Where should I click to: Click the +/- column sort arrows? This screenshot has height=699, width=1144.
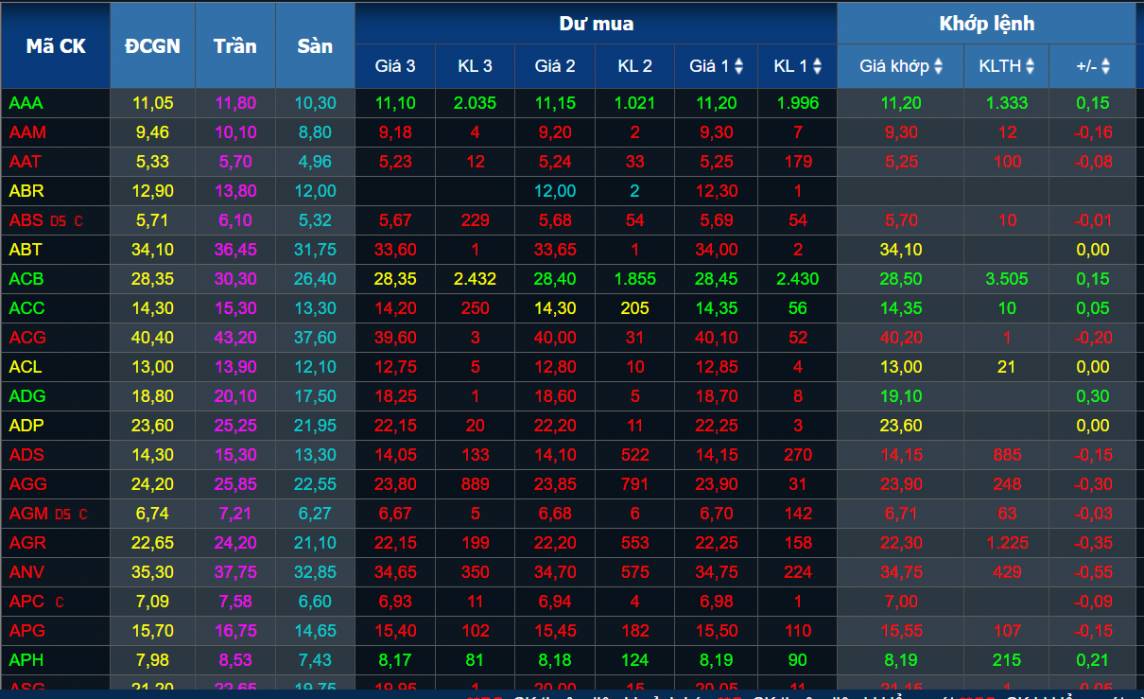1105,67
